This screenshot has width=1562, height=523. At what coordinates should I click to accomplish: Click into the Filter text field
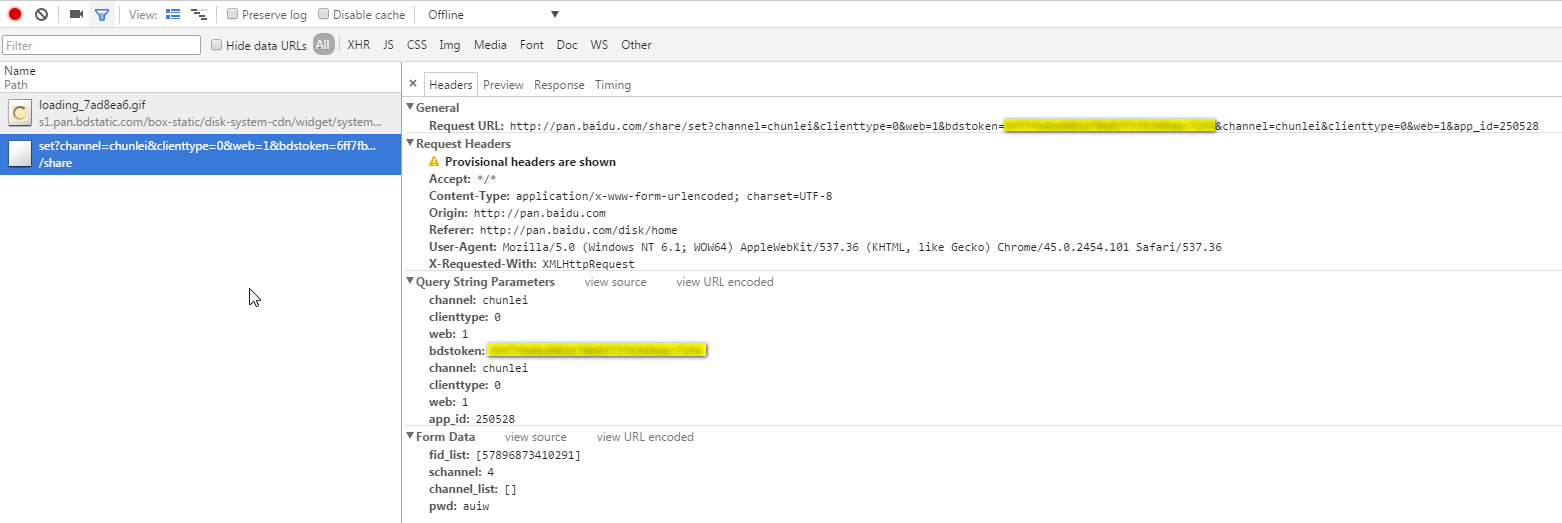click(102, 45)
